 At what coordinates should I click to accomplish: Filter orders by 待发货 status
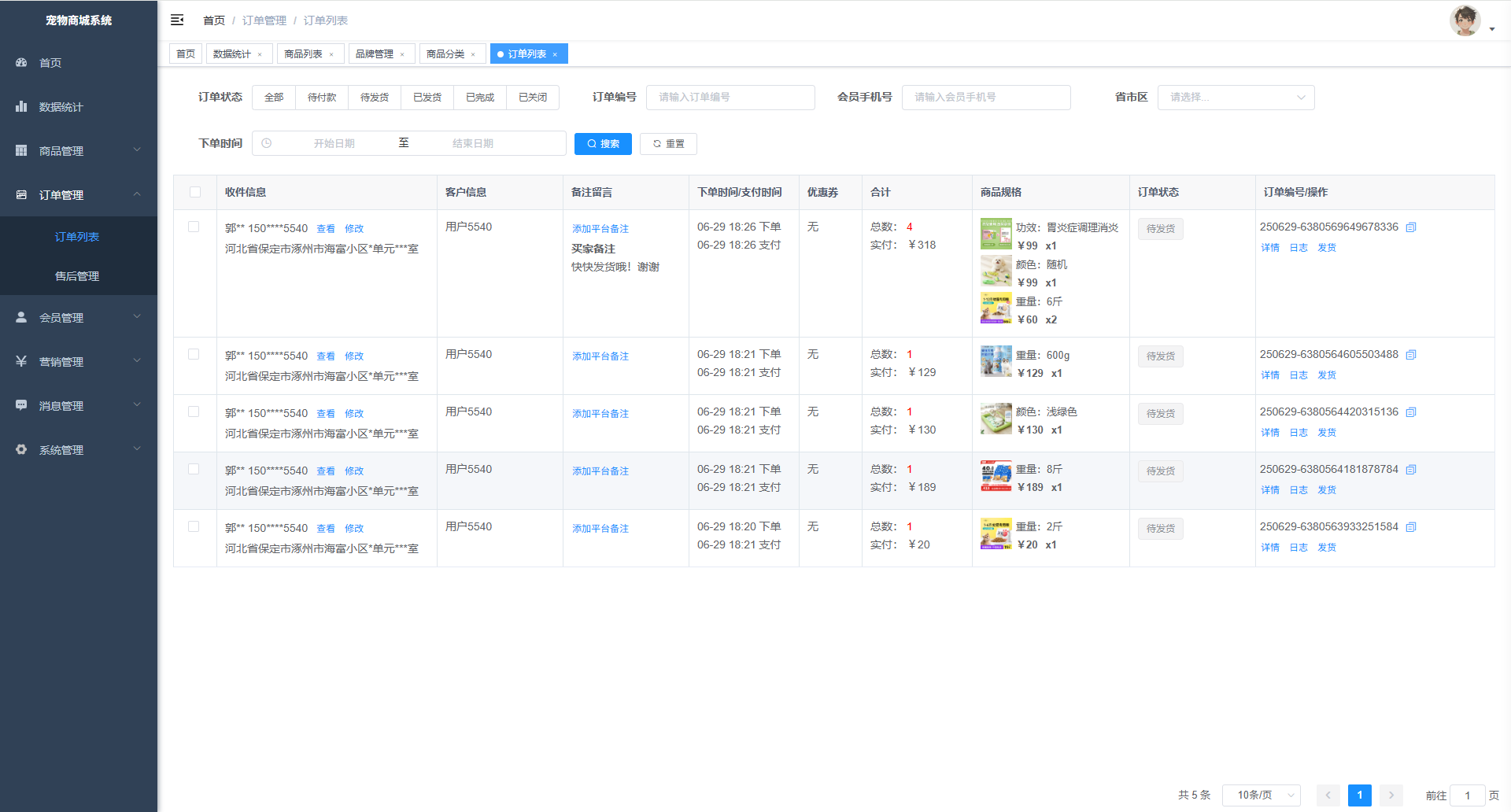point(375,98)
